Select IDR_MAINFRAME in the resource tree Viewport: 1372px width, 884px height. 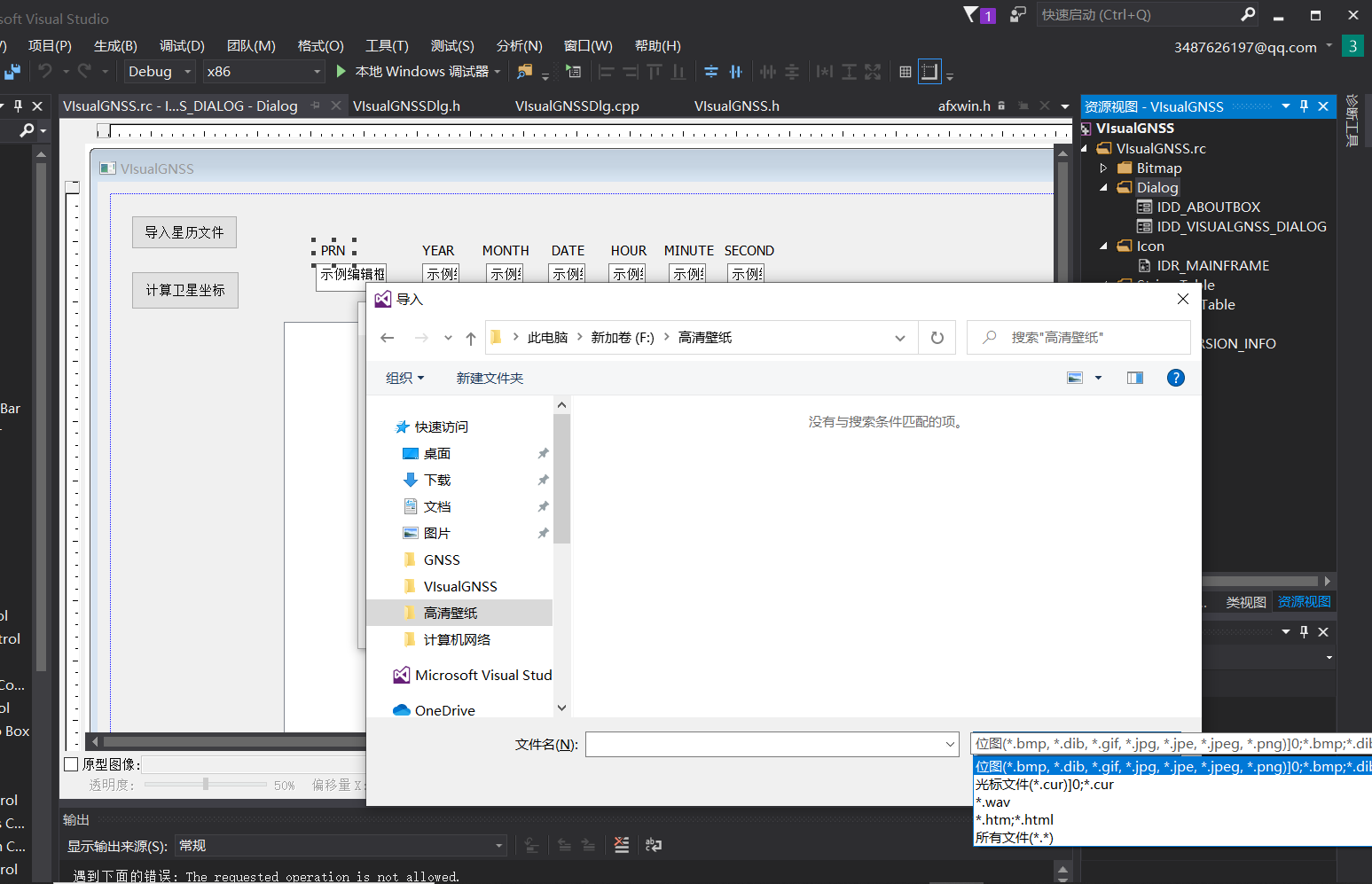[x=1212, y=265]
